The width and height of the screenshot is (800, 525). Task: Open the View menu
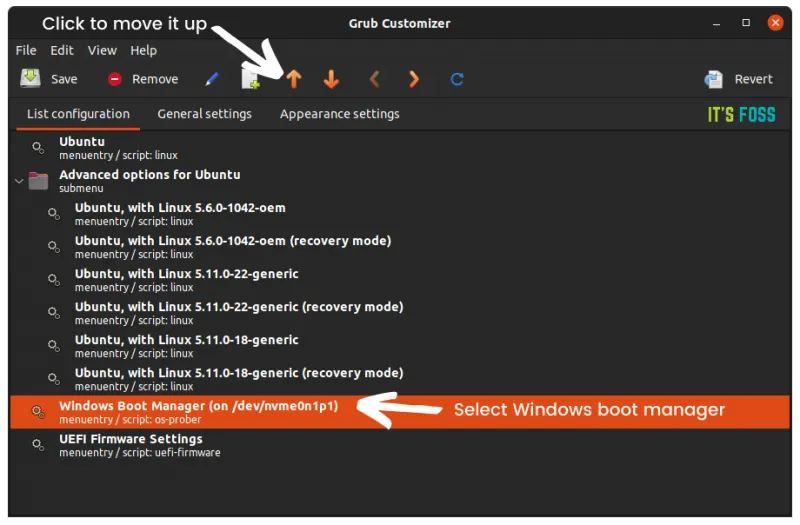pyautogui.click(x=102, y=50)
